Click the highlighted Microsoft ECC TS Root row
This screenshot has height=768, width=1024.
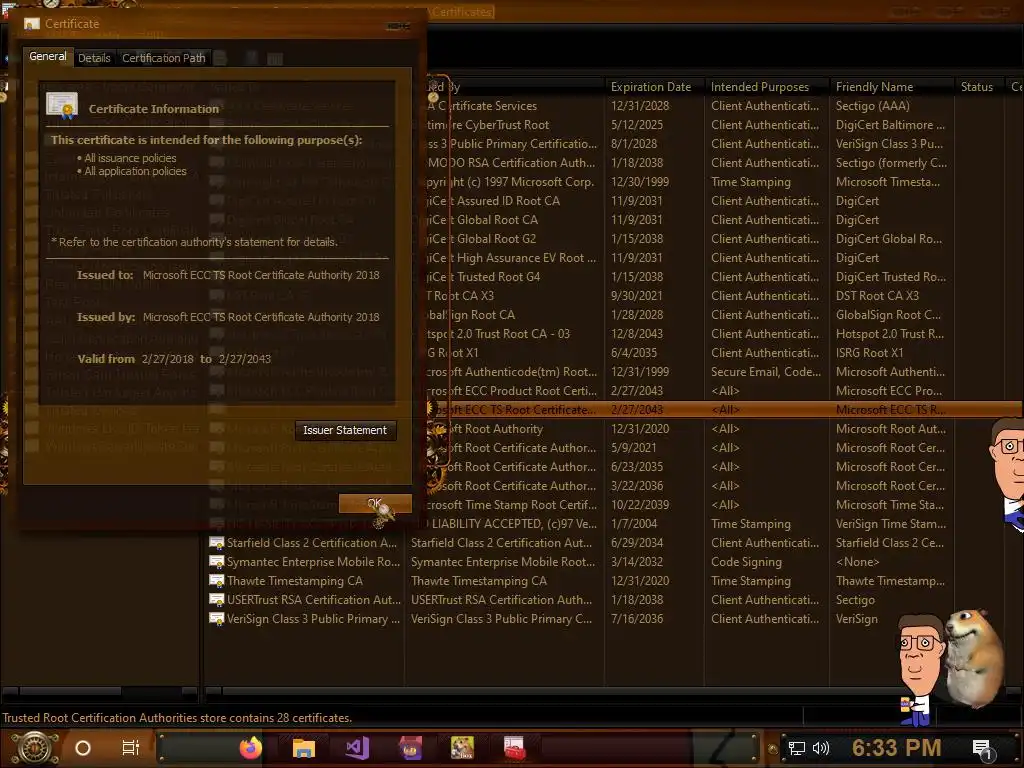724,410
